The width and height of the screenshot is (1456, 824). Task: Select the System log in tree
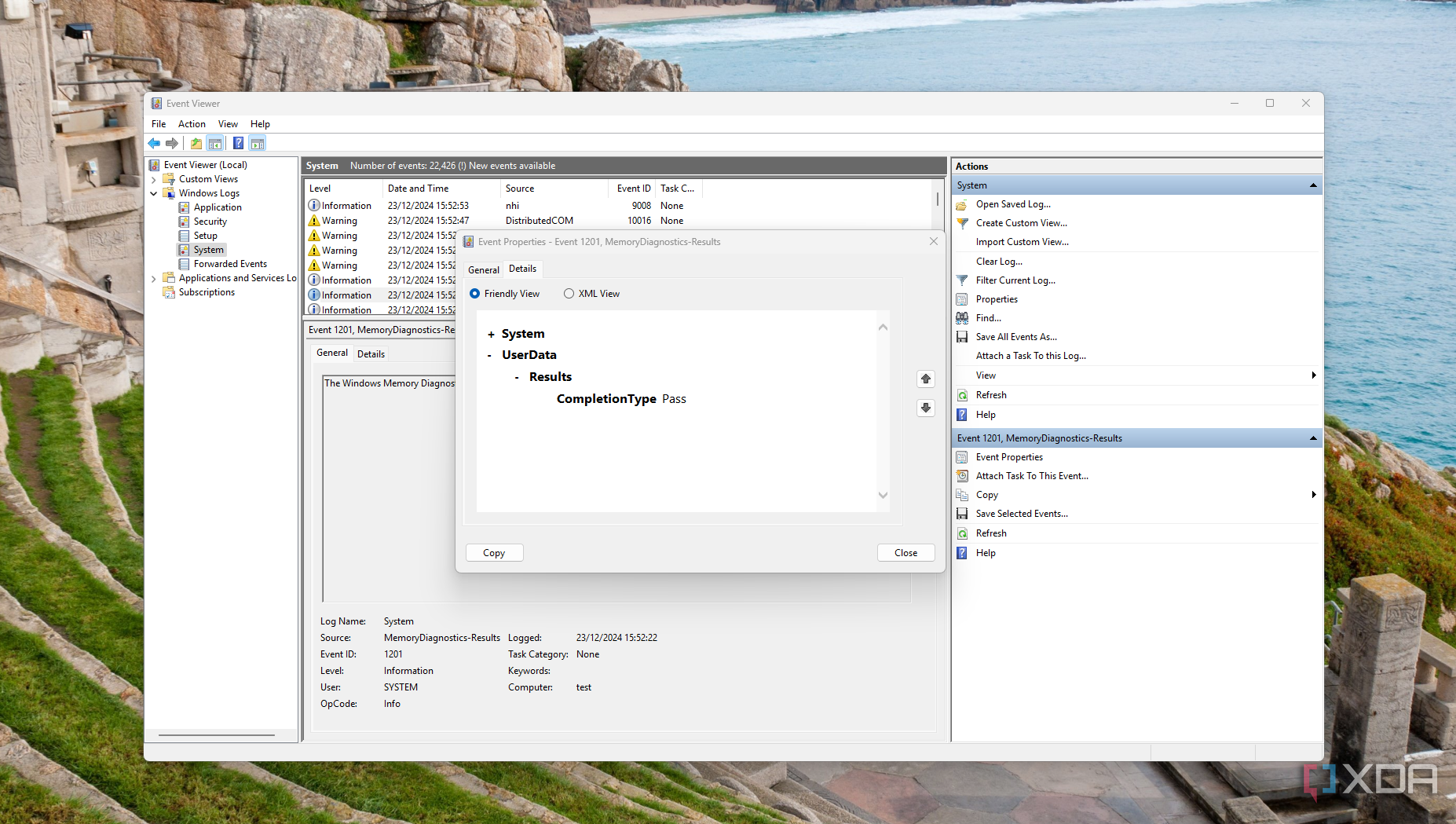[x=208, y=250]
